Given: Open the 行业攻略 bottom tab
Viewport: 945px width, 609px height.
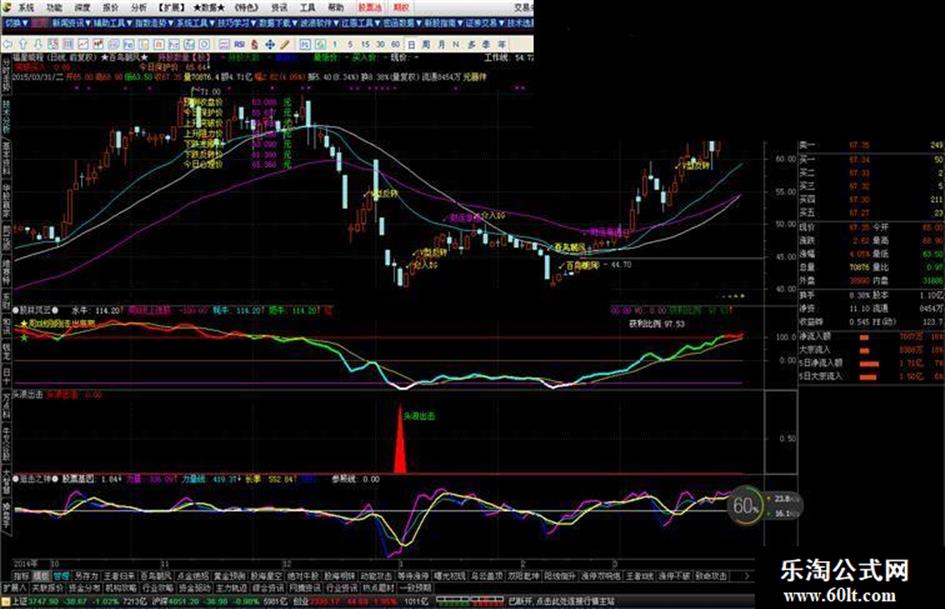Looking at the screenshot, I should [x=158, y=587].
